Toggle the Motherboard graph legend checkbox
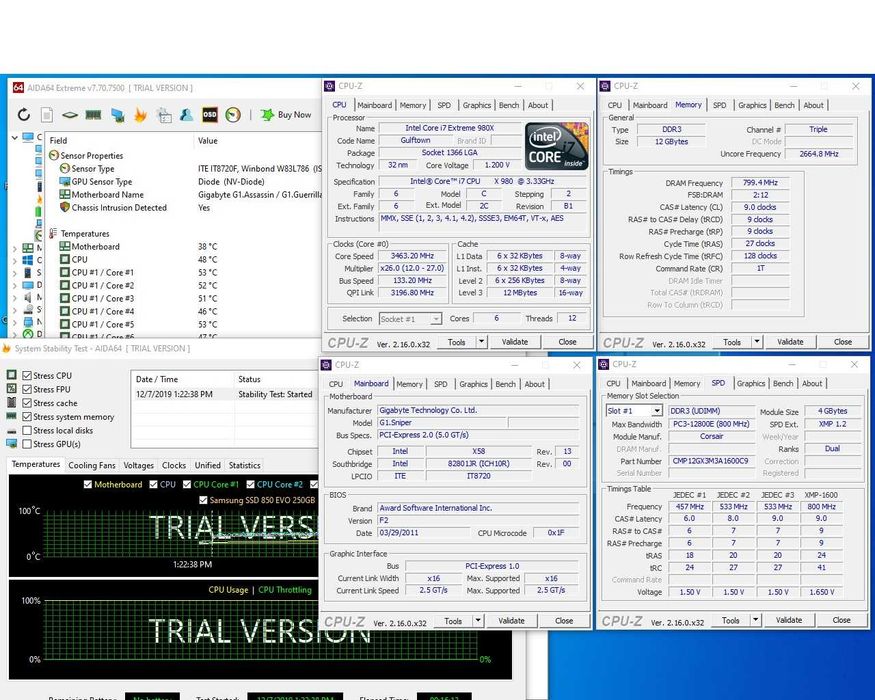This screenshot has height=700, width=875. pos(88,485)
